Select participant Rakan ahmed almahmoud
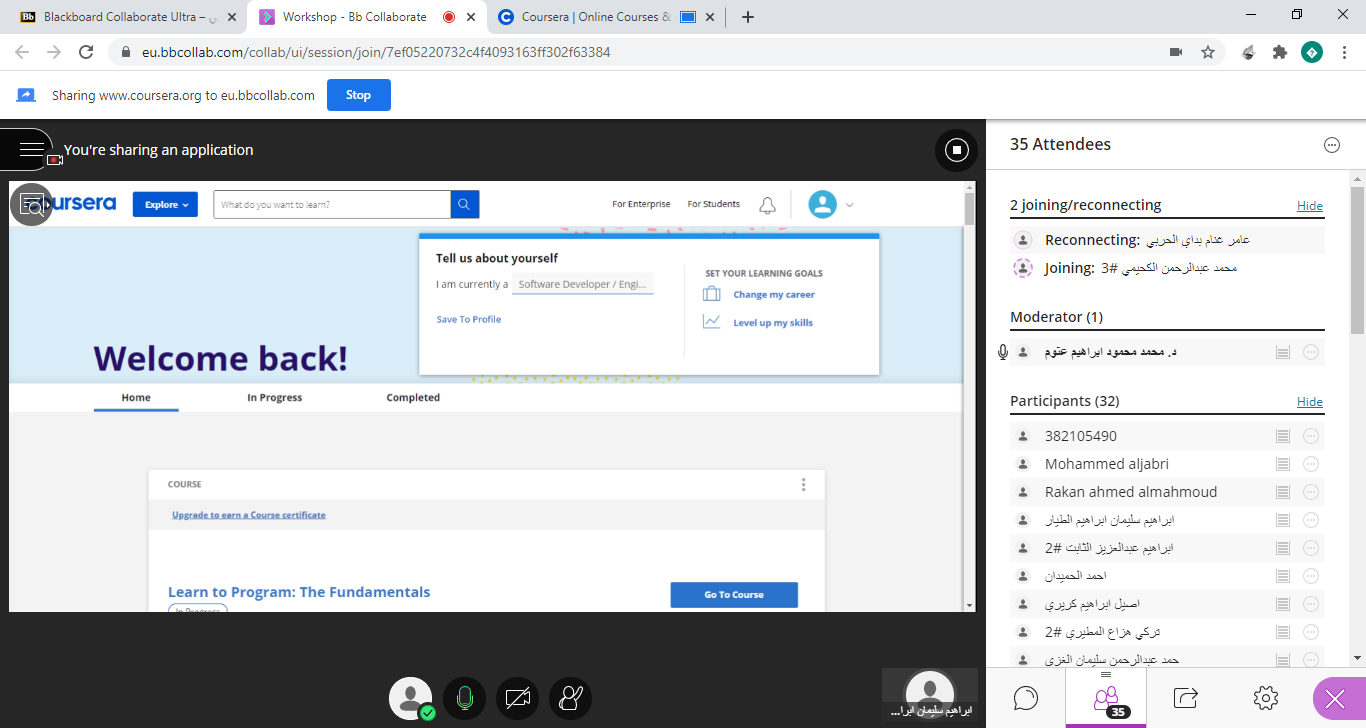 tap(1131, 492)
